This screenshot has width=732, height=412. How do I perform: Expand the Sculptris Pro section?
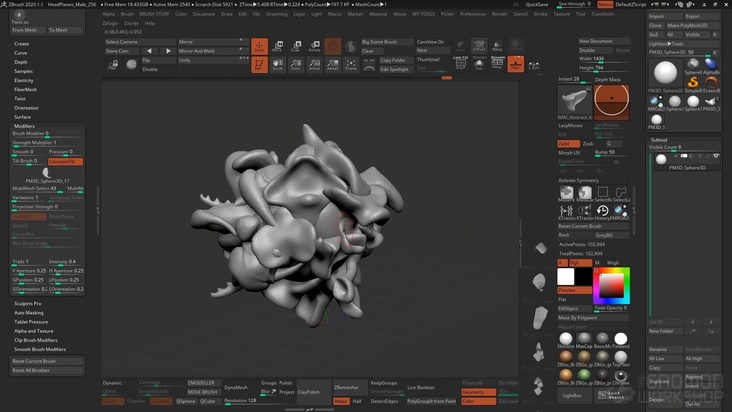pyautogui.click(x=28, y=303)
